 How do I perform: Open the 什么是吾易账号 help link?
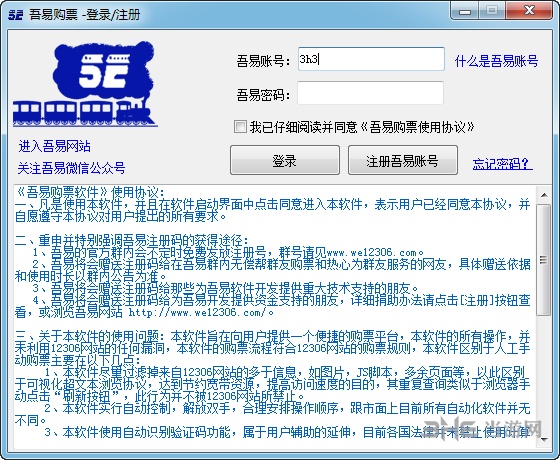pos(496,61)
